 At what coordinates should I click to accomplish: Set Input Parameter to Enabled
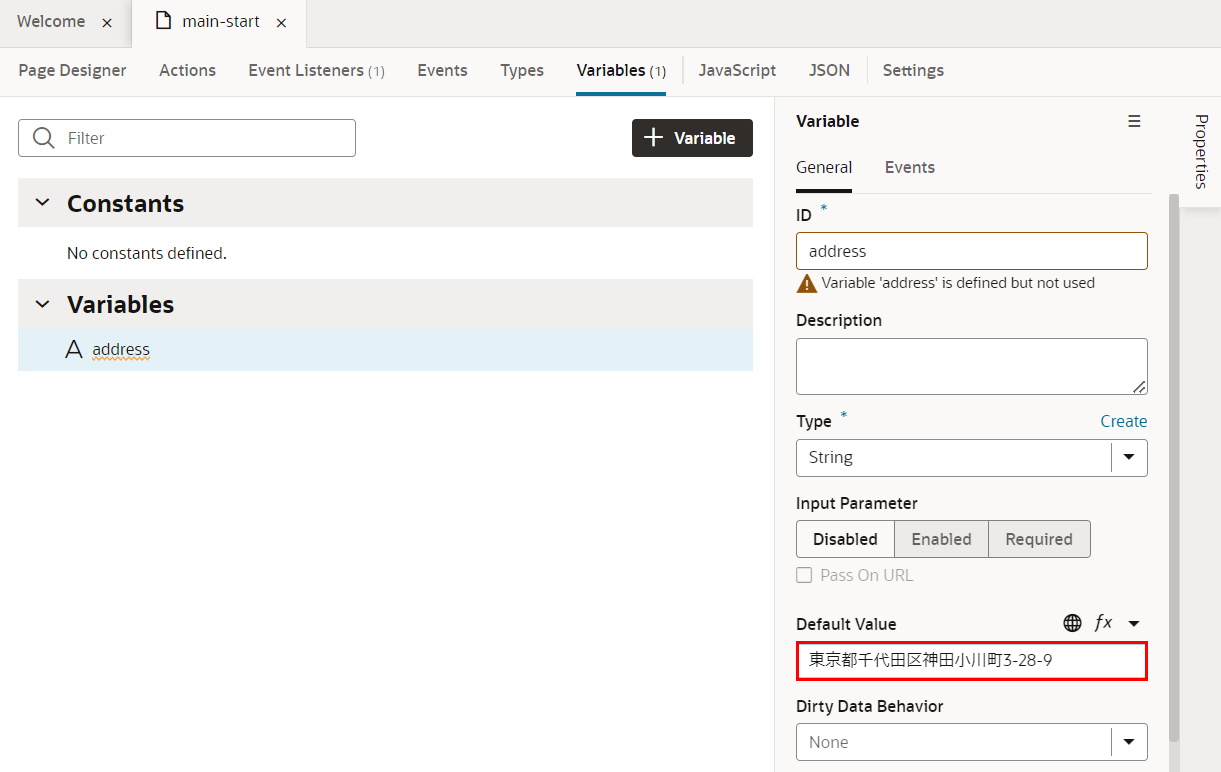tap(941, 539)
